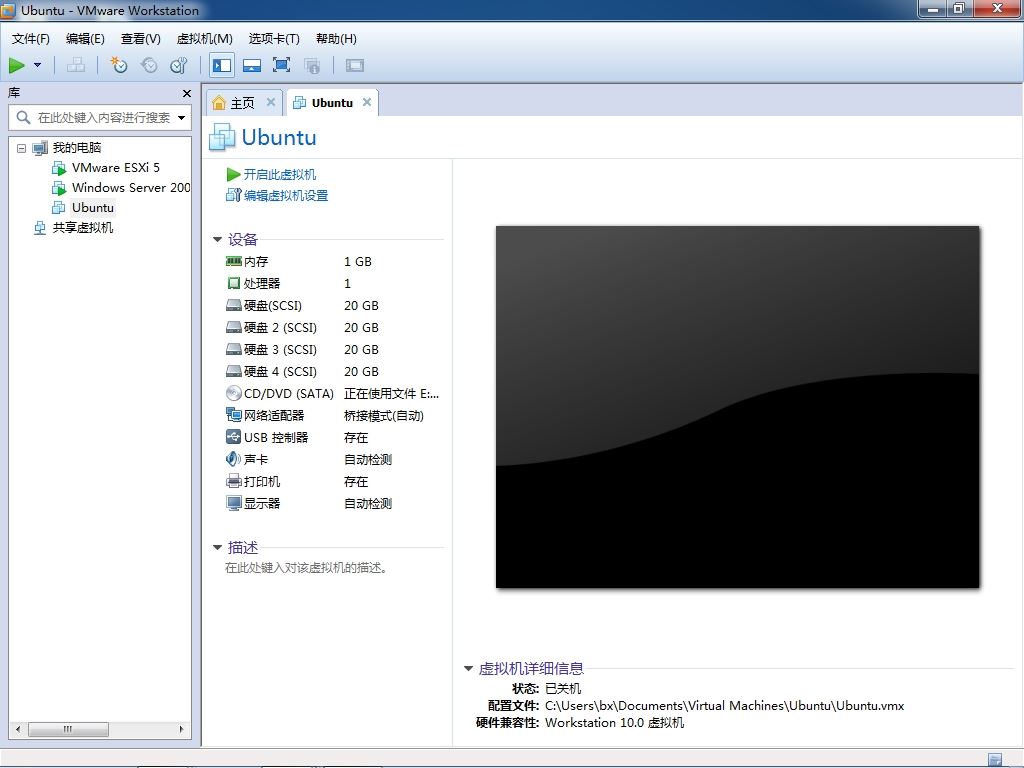Click the CD/DVD (SATA) disc icon
The image size is (1024, 768).
tap(233, 393)
